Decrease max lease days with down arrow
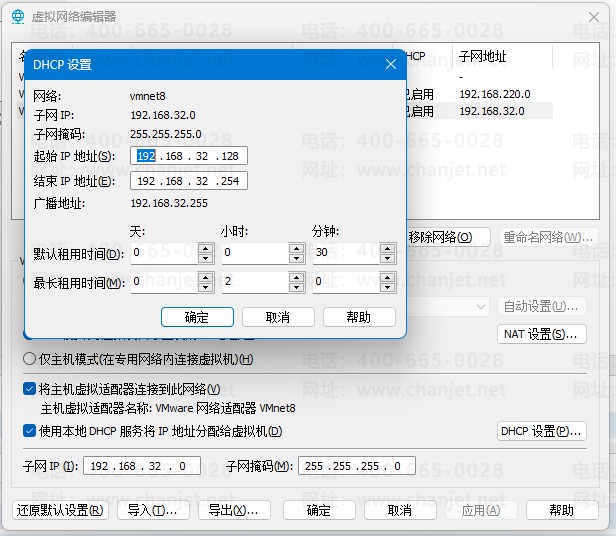Screen dimensions: 616x536 [205, 288]
